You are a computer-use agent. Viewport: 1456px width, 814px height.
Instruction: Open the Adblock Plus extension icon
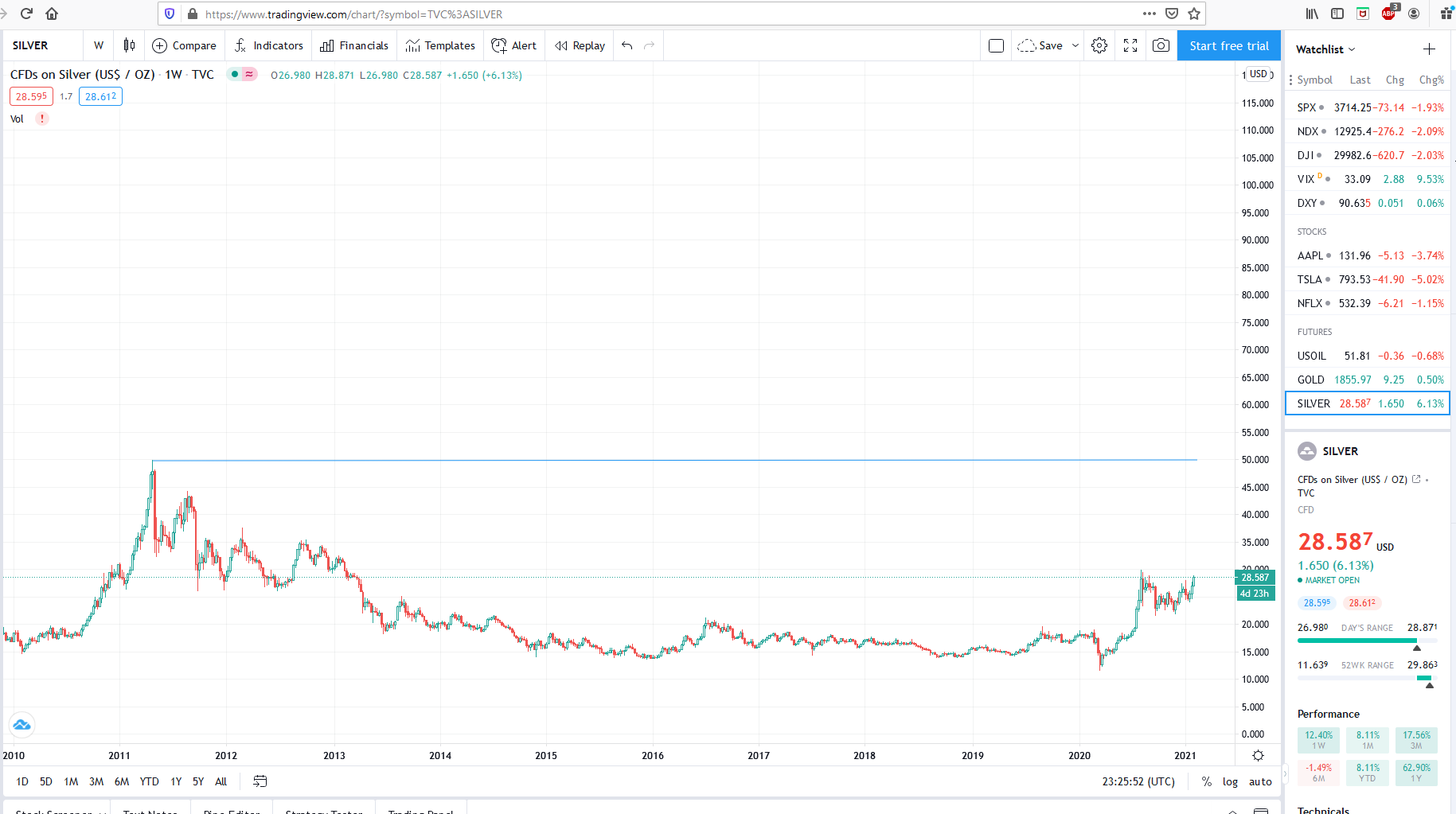[1389, 14]
